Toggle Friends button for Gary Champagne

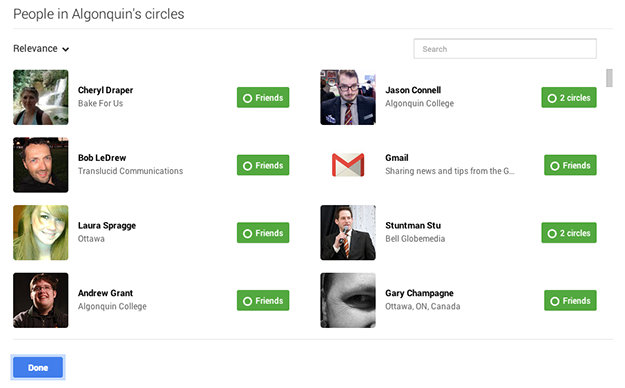(x=570, y=300)
